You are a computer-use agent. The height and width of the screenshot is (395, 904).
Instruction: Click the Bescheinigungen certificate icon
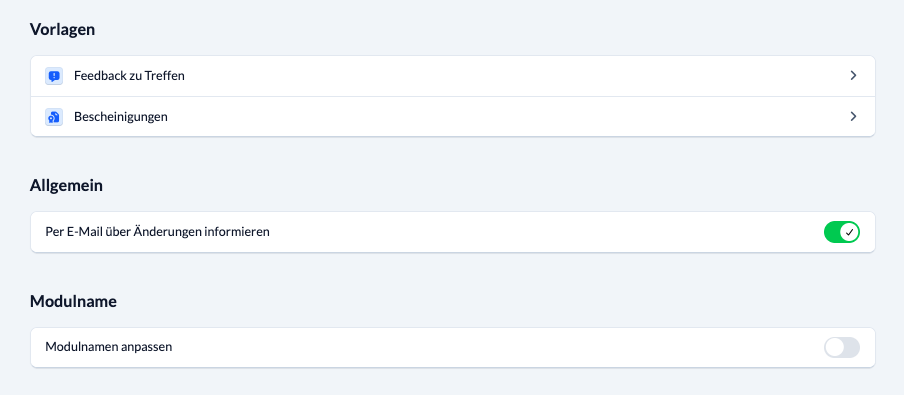point(54,116)
